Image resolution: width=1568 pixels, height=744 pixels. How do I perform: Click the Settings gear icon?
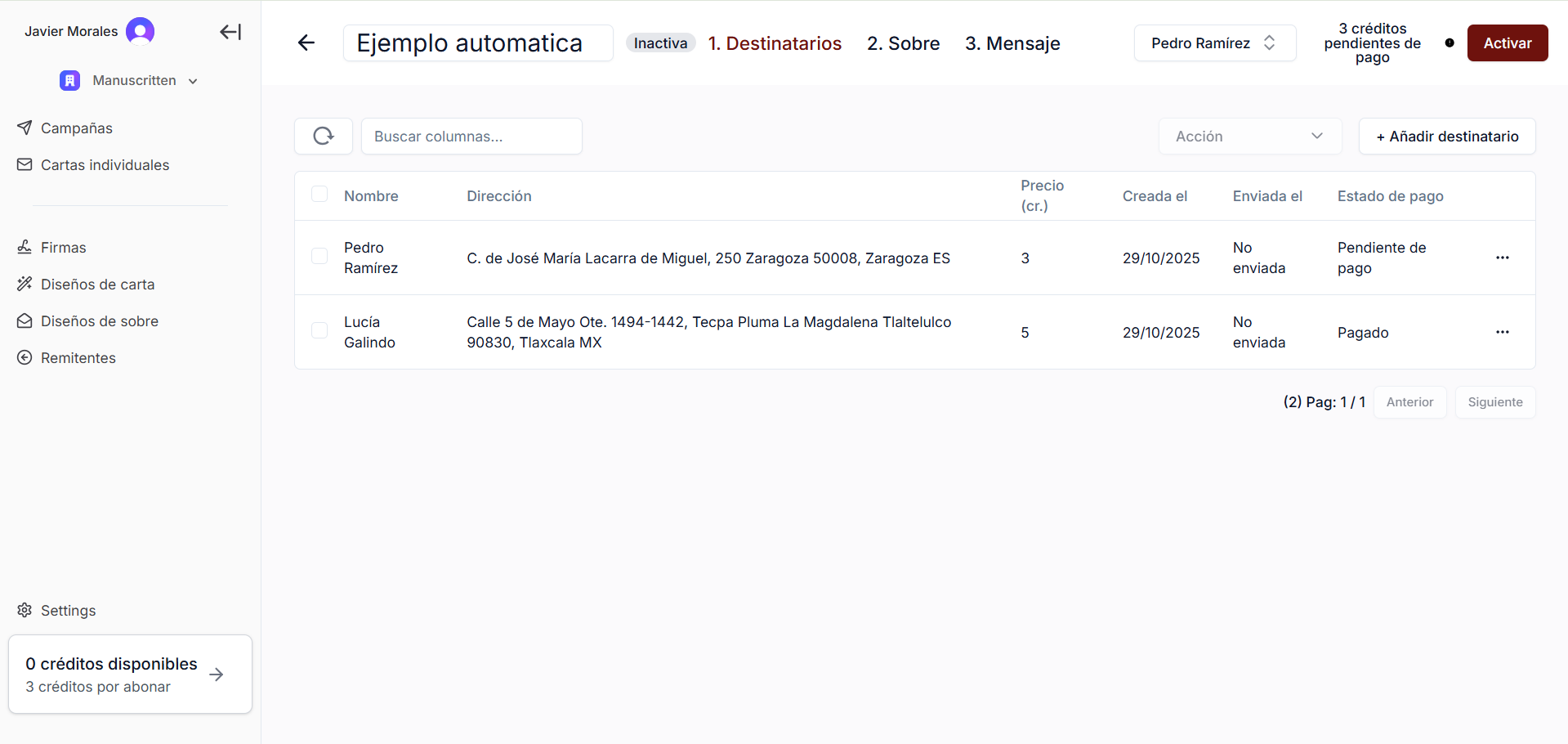[x=25, y=610]
